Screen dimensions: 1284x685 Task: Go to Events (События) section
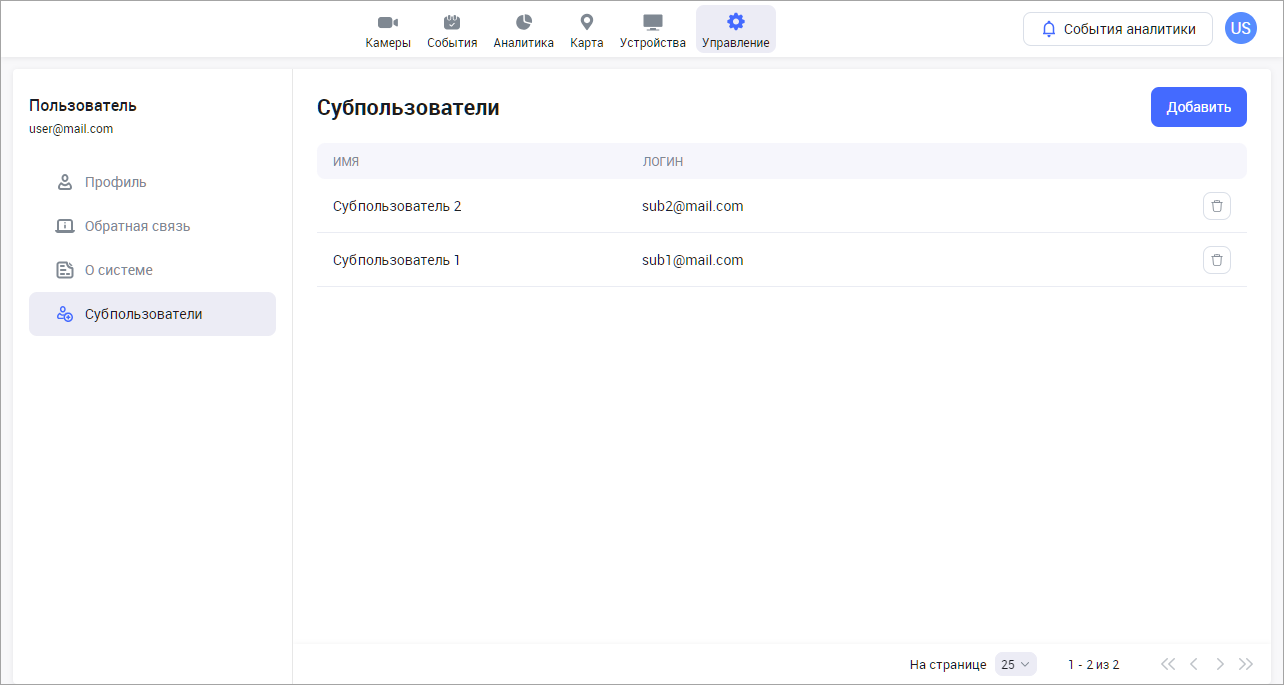coord(452,31)
